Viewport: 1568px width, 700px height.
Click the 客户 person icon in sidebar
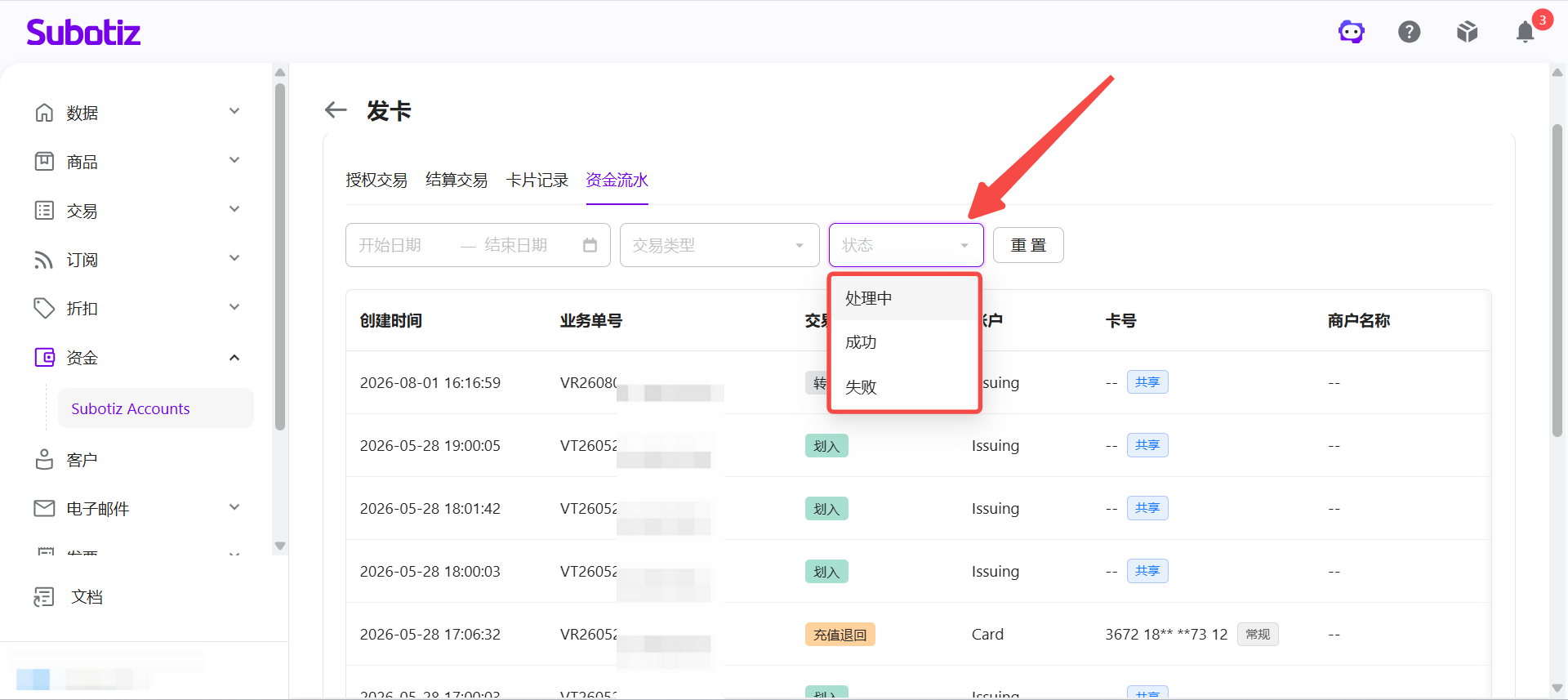tap(44, 460)
